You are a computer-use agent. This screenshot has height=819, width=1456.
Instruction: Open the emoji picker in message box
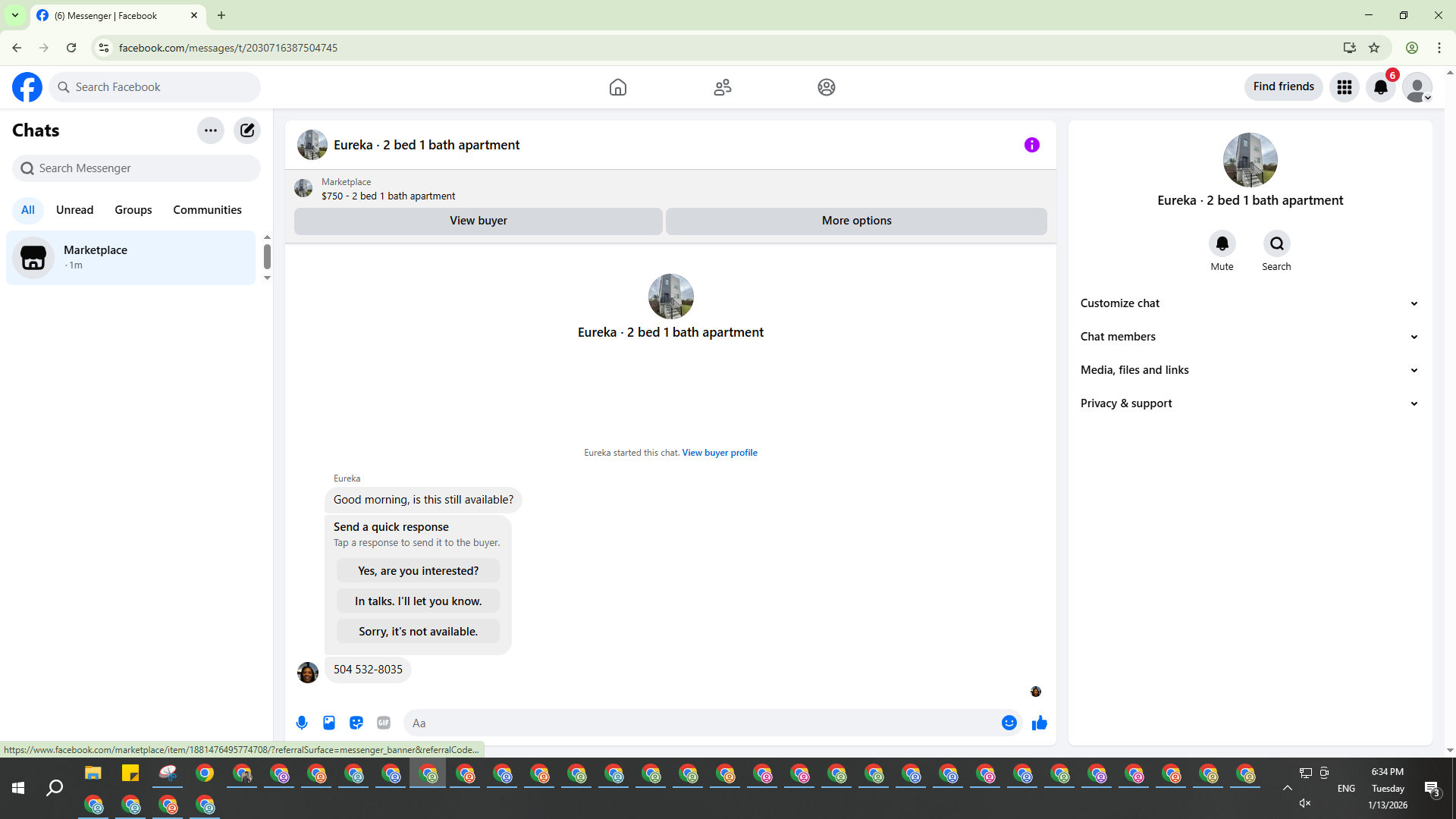click(x=1009, y=723)
